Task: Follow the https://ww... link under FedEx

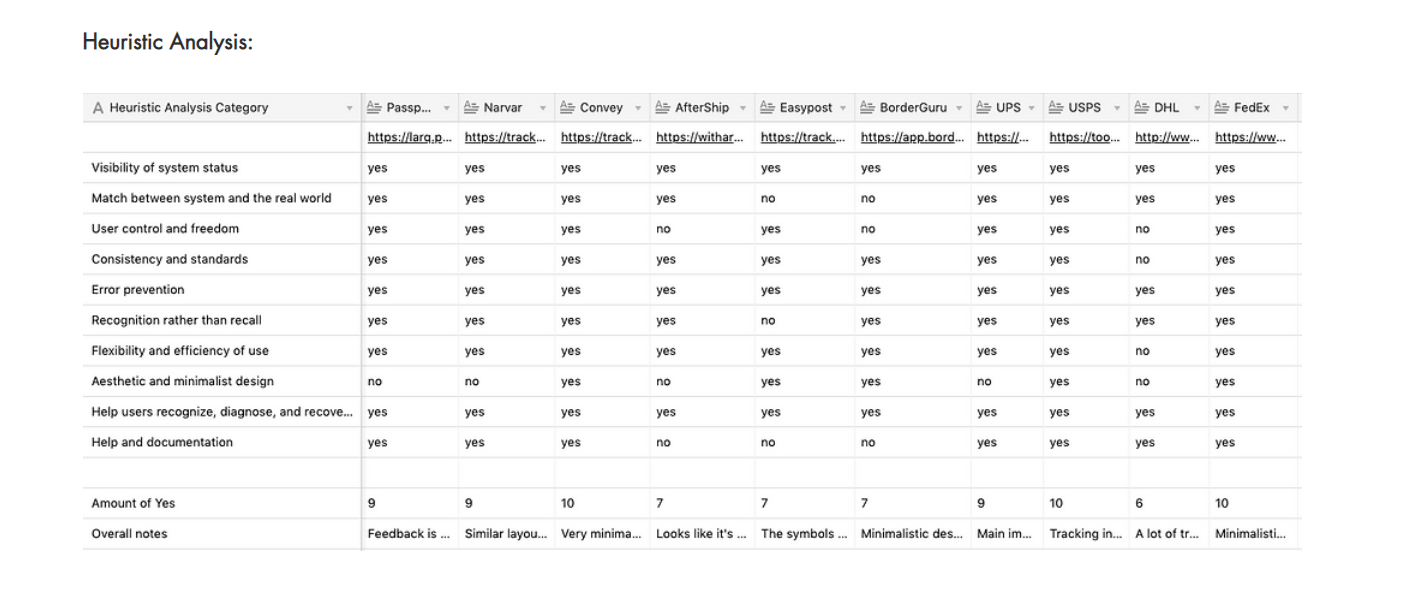Action: click(1251, 138)
